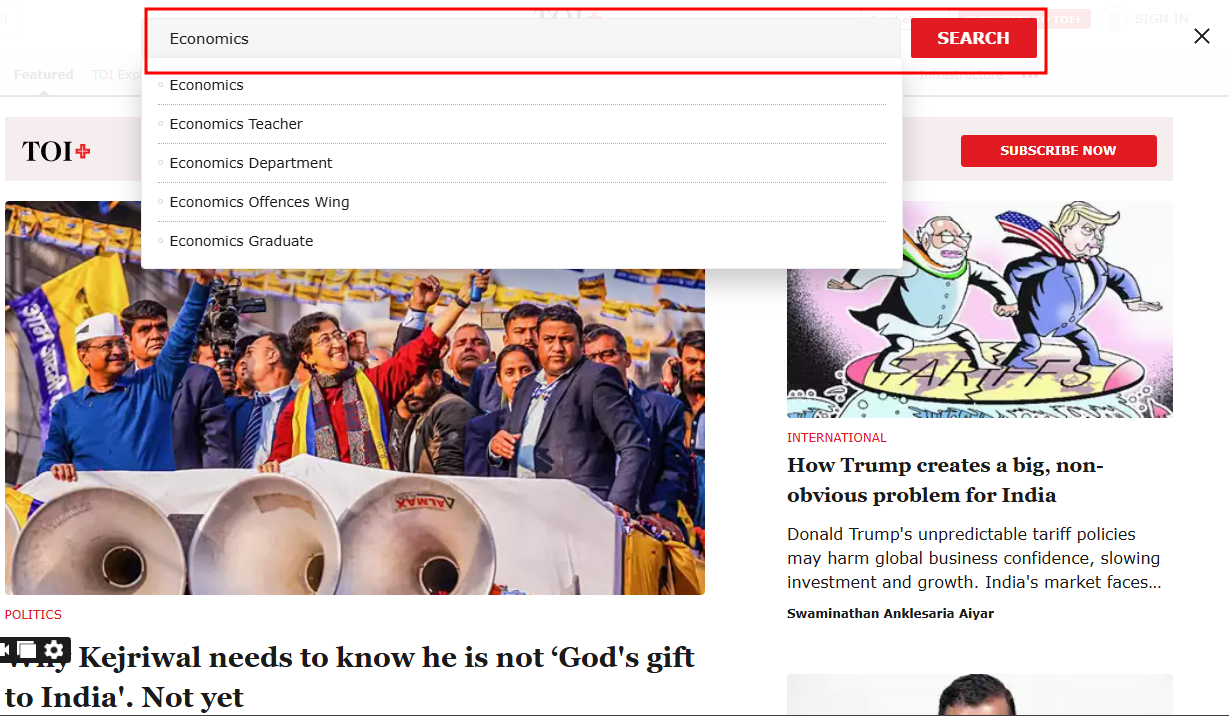The image size is (1229, 716).
Task: Select the overlapping windows icon in the floating toolbar
Action: tap(27, 650)
